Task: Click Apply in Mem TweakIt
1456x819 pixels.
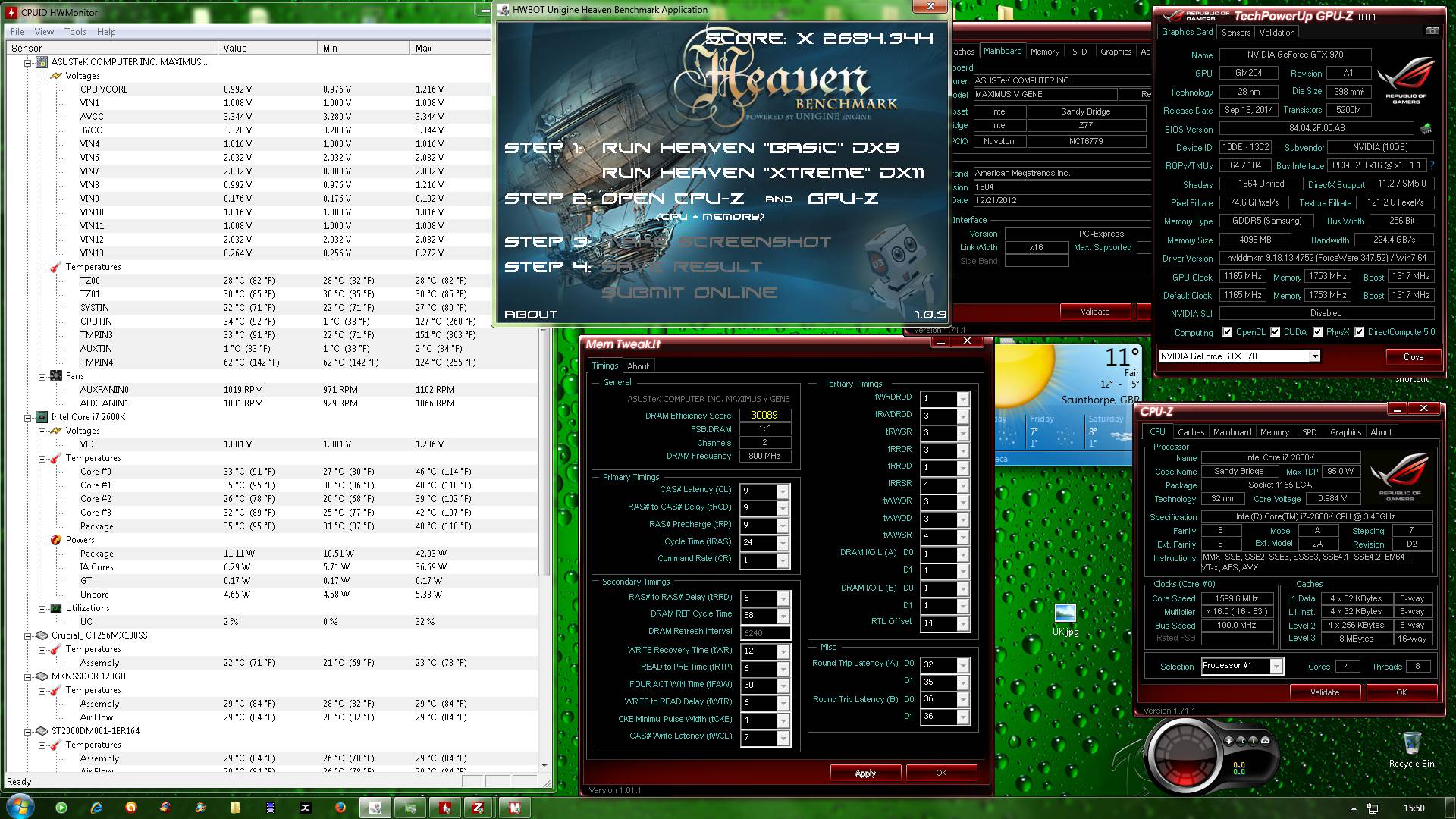Action: click(865, 773)
